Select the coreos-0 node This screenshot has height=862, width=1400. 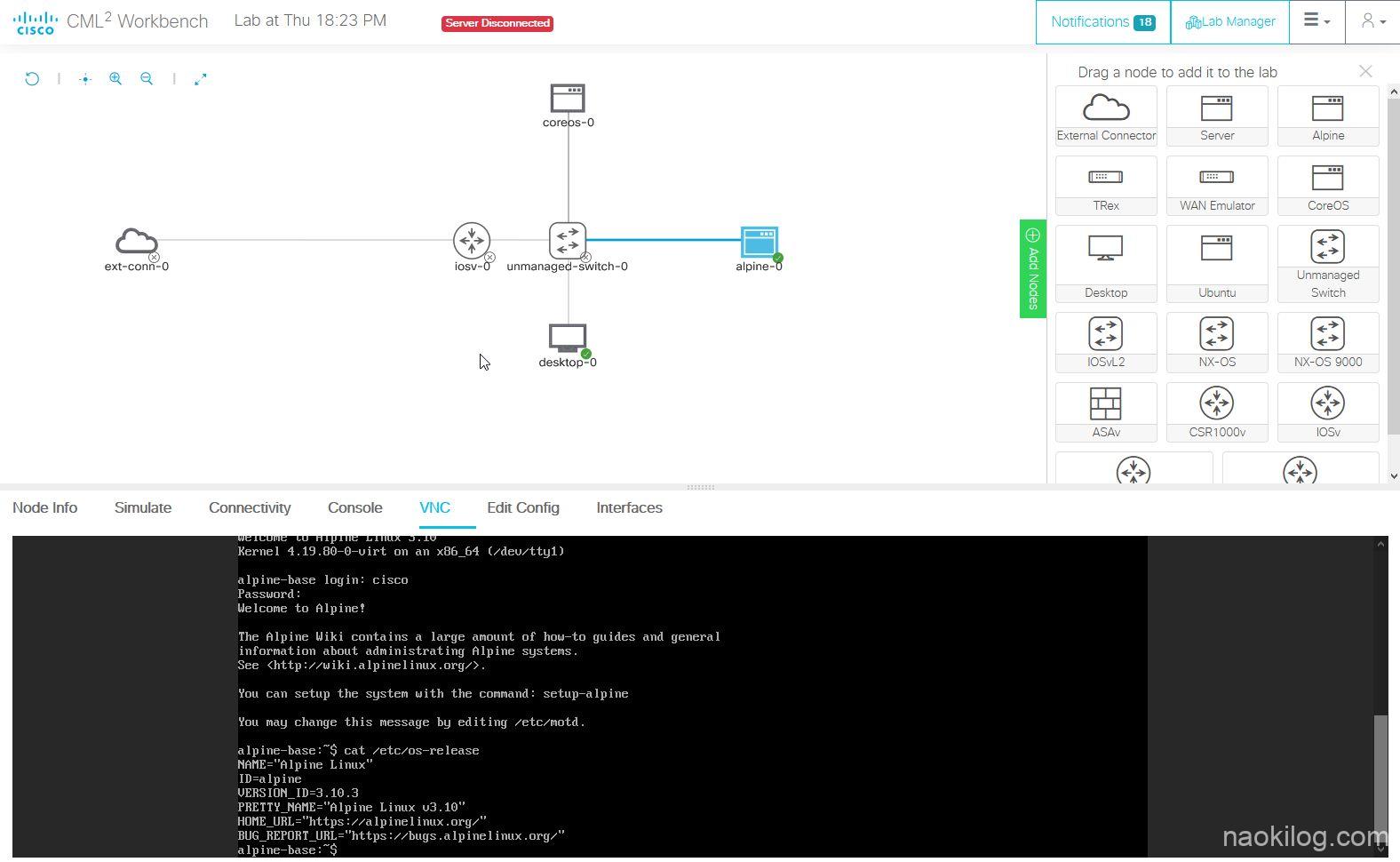point(568,98)
